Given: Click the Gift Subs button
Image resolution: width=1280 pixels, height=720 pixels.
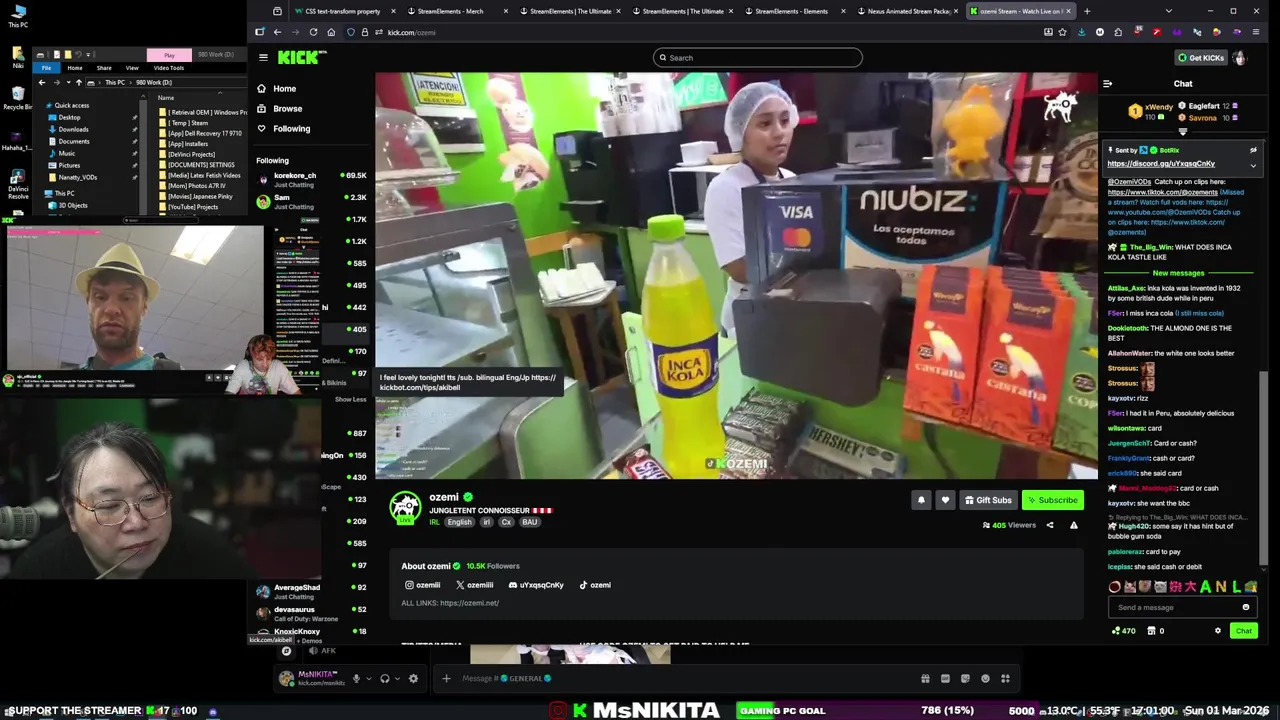Looking at the screenshot, I should coord(988,500).
